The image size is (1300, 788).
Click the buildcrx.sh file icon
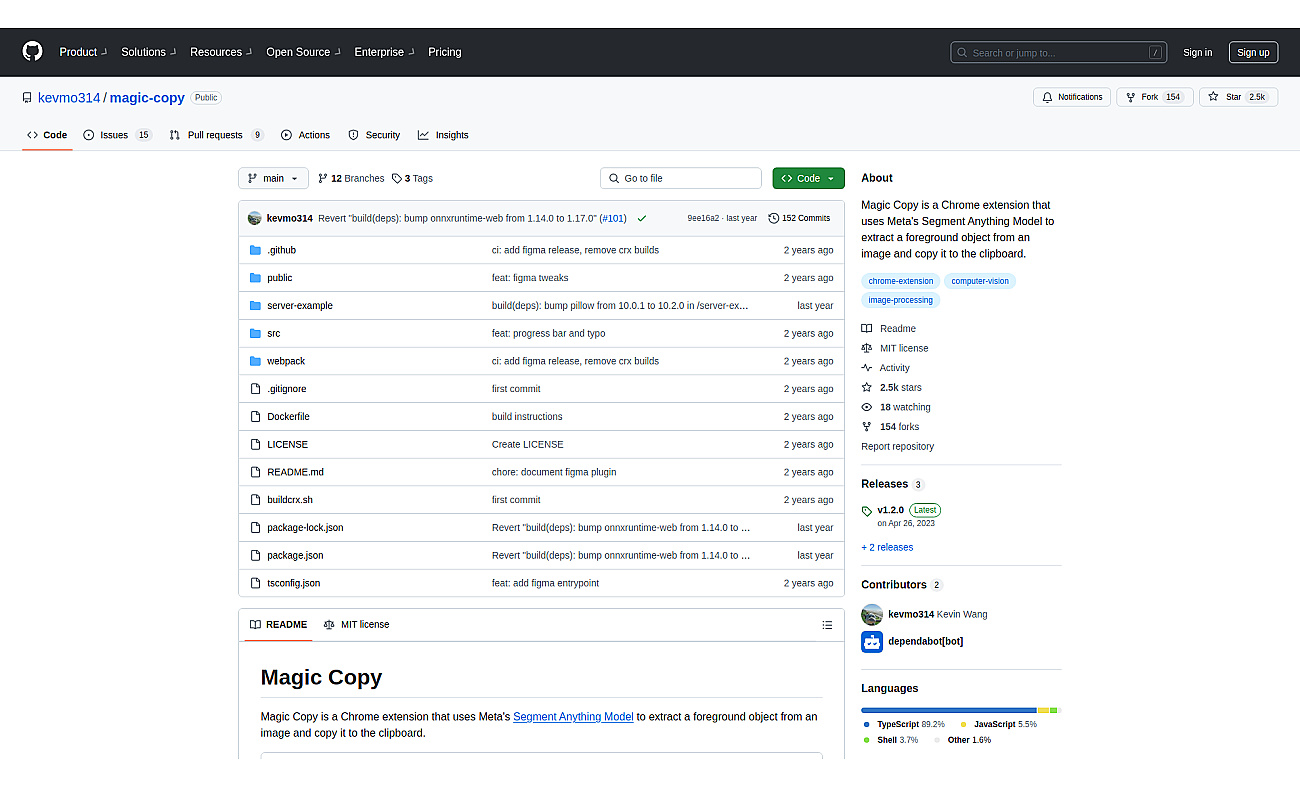click(255, 500)
